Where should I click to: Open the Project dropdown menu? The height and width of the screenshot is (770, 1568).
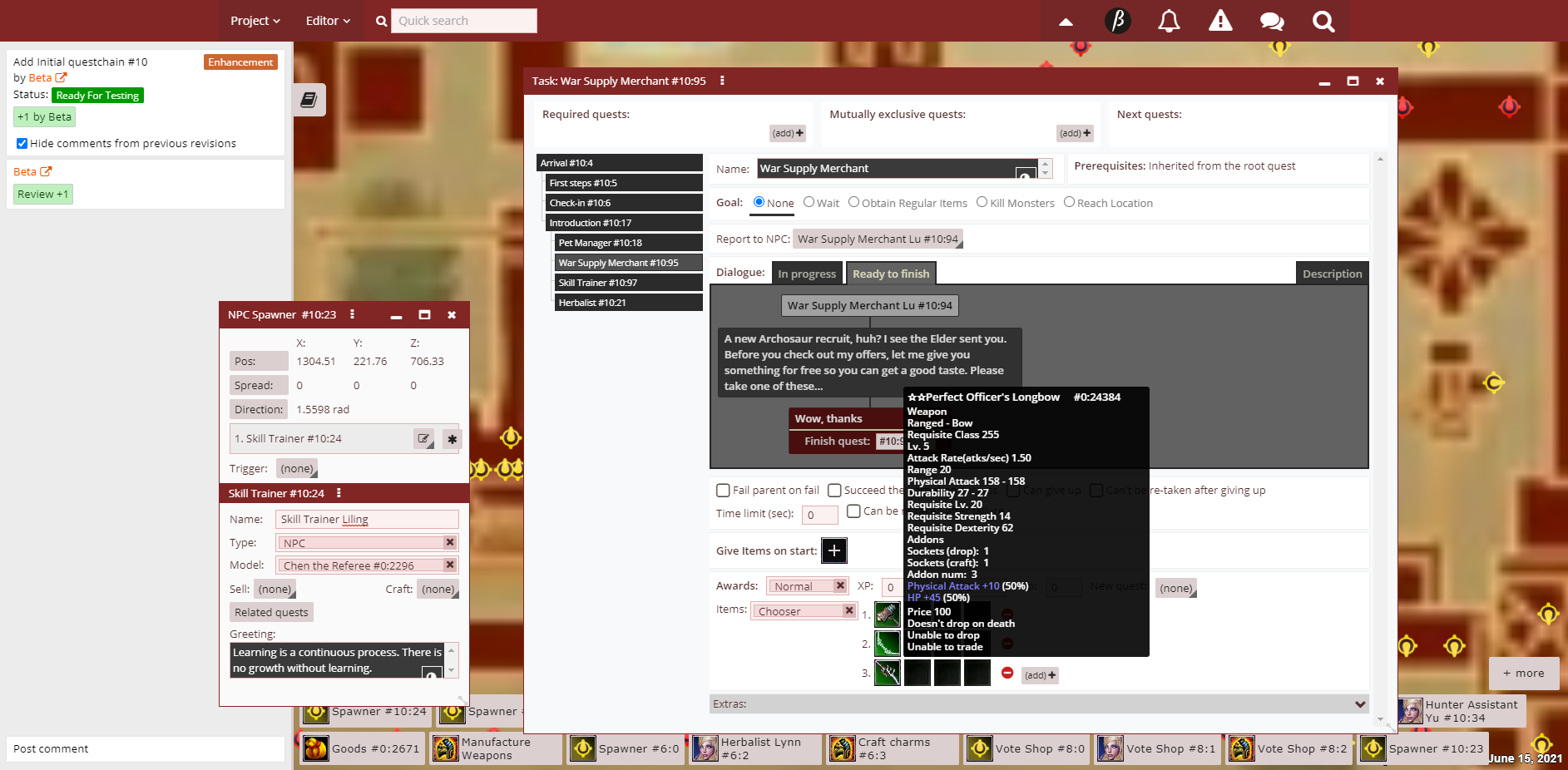255,21
